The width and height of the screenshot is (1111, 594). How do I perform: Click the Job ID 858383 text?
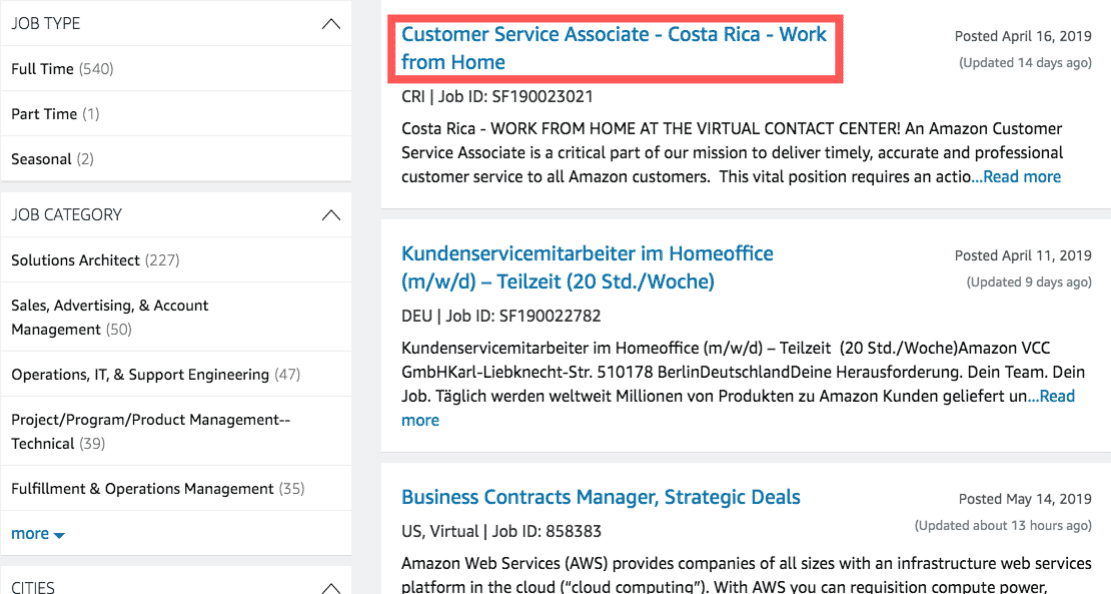coord(546,531)
